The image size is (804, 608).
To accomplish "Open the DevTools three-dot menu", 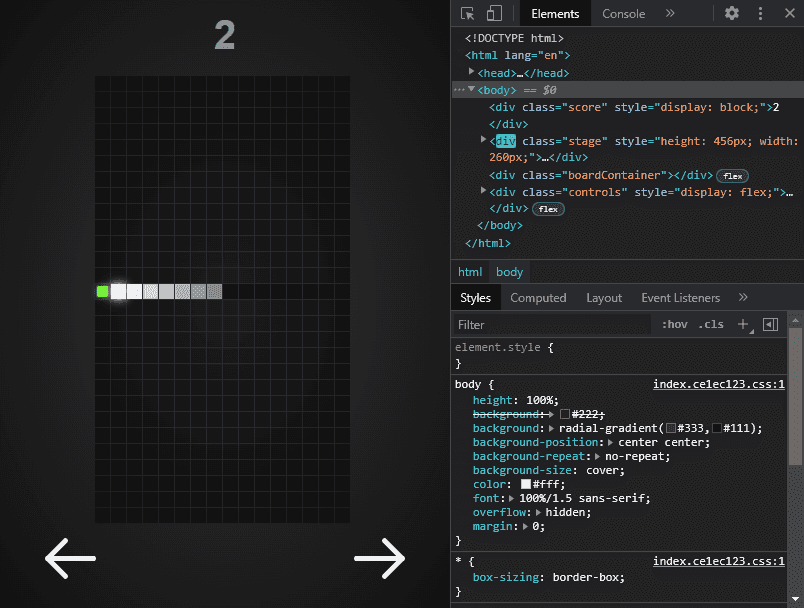I will [761, 14].
